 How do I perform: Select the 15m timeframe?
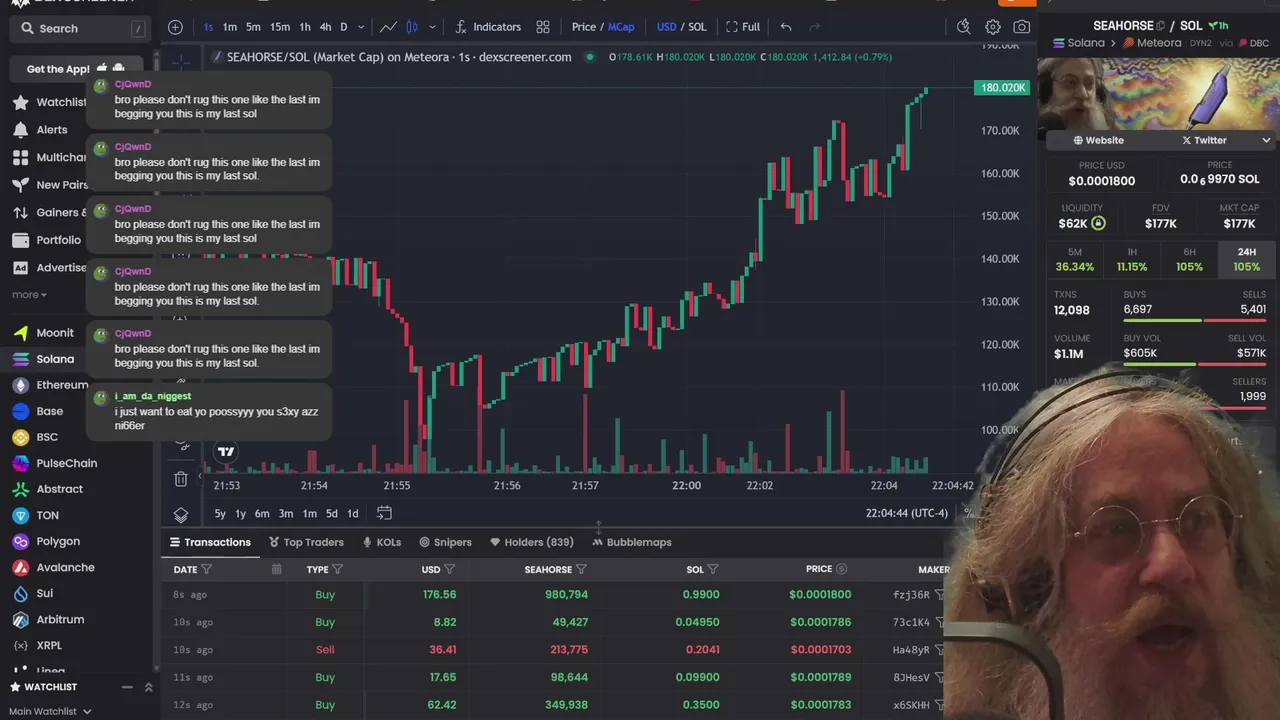[280, 27]
